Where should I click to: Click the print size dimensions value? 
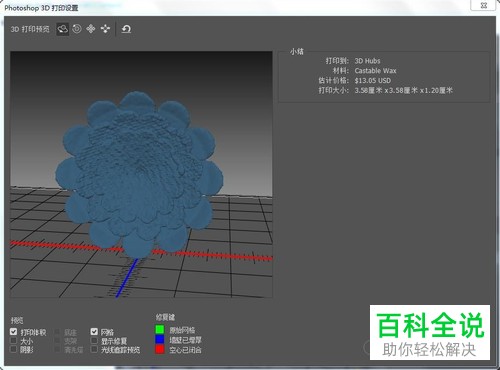click(404, 90)
